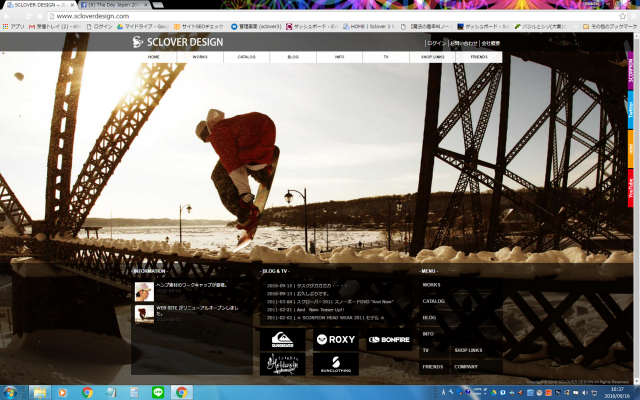Open the LINE app from the taskbar
The height and width of the screenshot is (400, 640).
click(158, 393)
